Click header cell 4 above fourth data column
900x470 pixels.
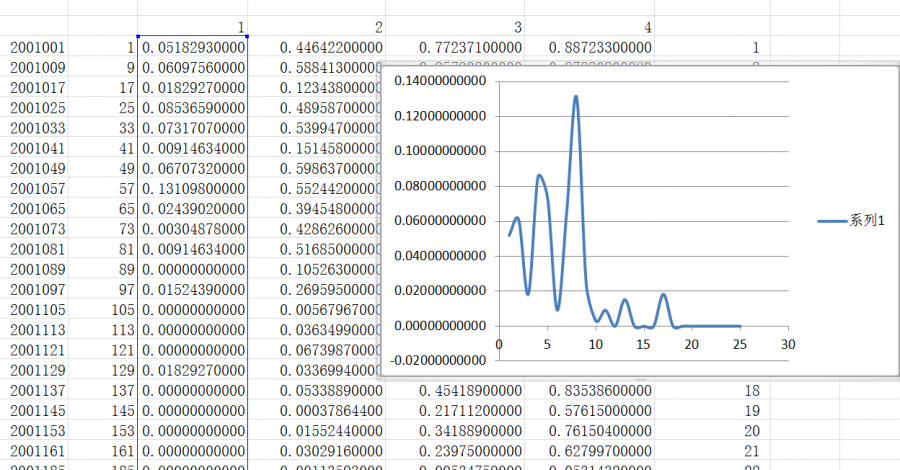pyautogui.click(x=589, y=26)
